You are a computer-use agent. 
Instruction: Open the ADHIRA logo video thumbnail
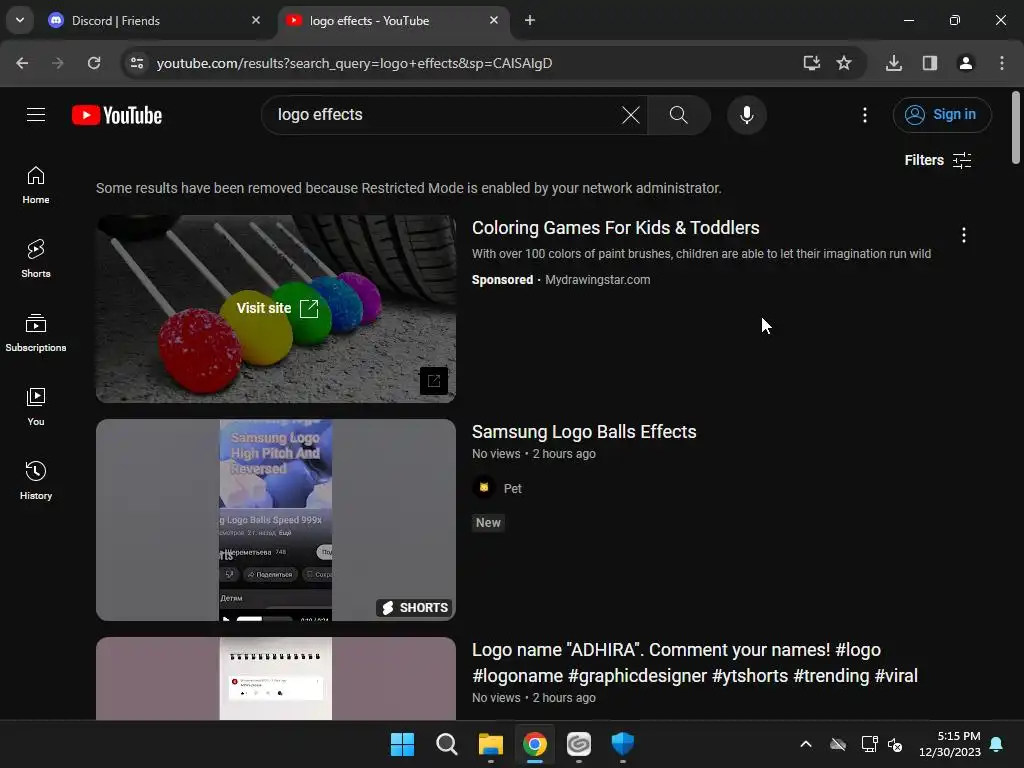pyautogui.click(x=276, y=679)
